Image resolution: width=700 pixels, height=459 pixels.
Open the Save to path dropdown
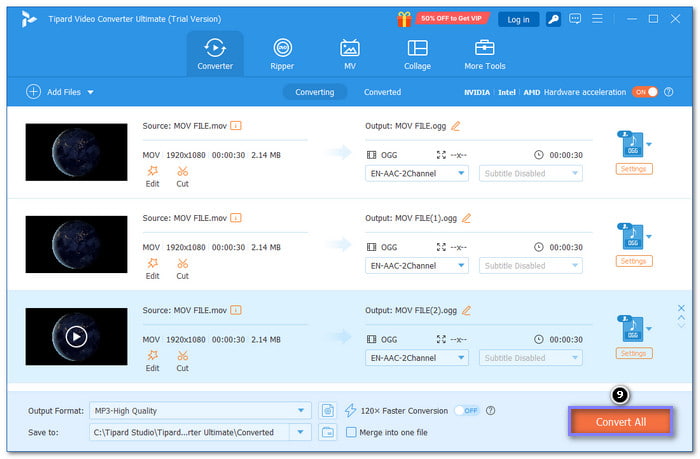[300, 432]
